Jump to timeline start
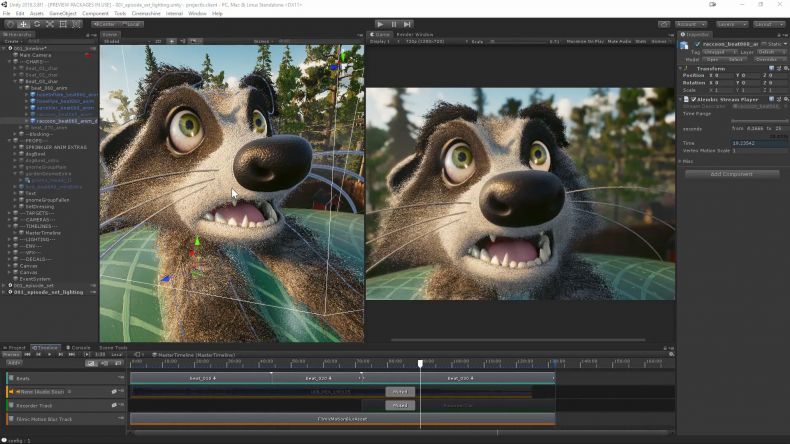This screenshot has height=444, width=790. click(x=27, y=355)
